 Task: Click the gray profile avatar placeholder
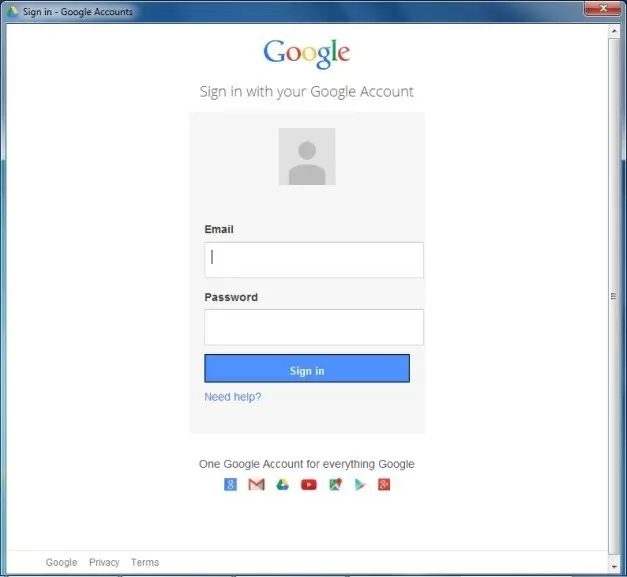307,157
